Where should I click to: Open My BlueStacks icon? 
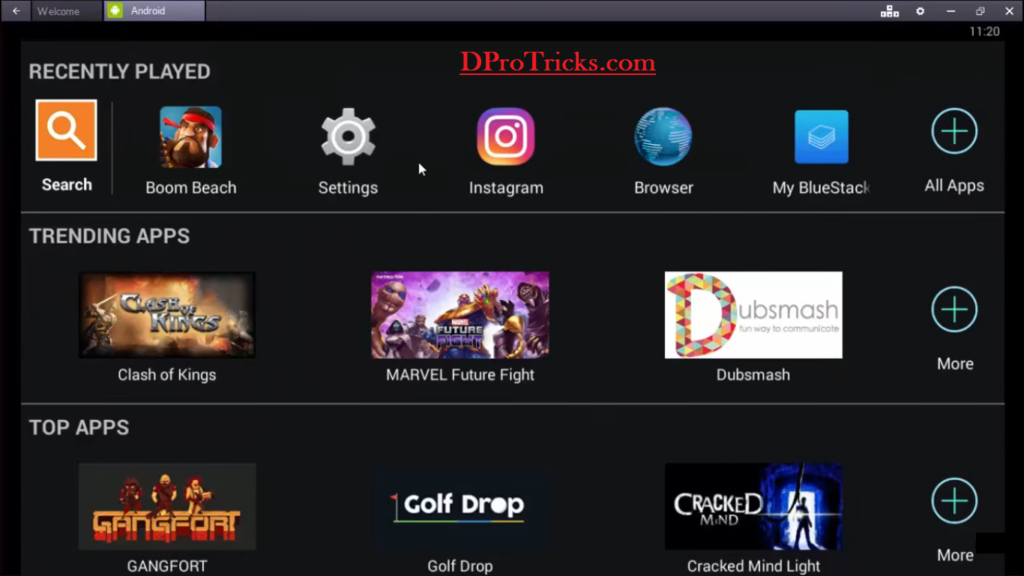click(x=822, y=136)
